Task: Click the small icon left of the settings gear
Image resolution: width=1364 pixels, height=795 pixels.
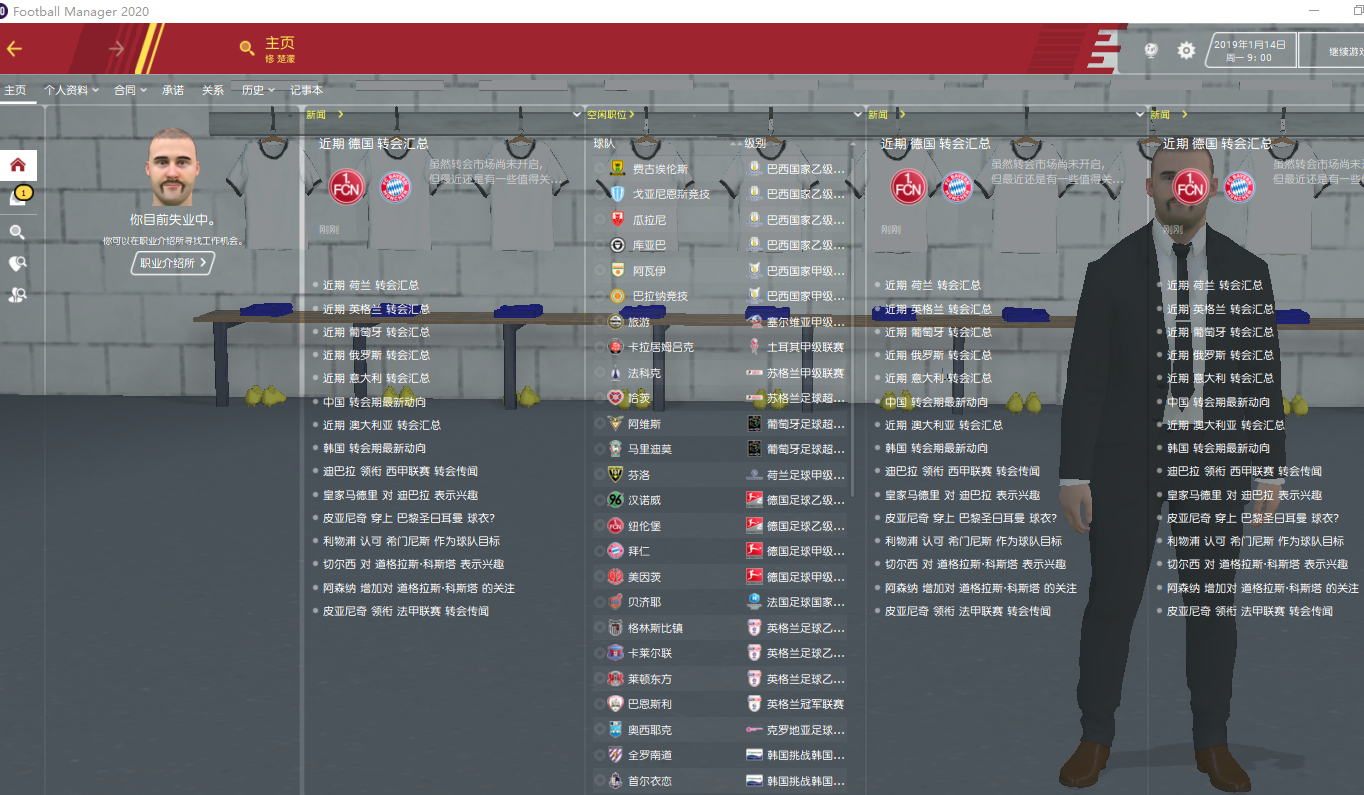Action: 1151,50
